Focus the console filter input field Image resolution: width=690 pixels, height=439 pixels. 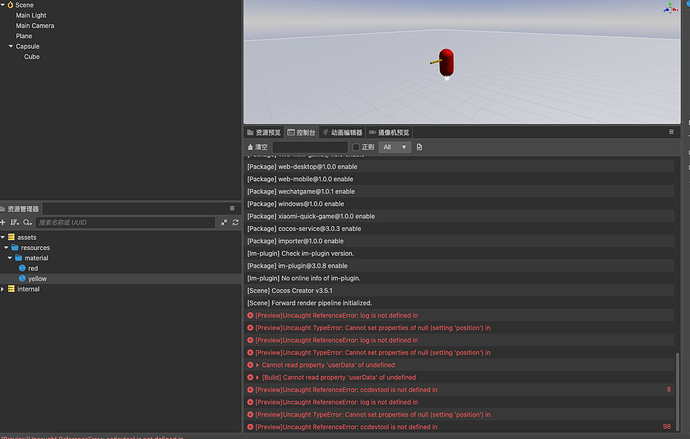[310, 147]
